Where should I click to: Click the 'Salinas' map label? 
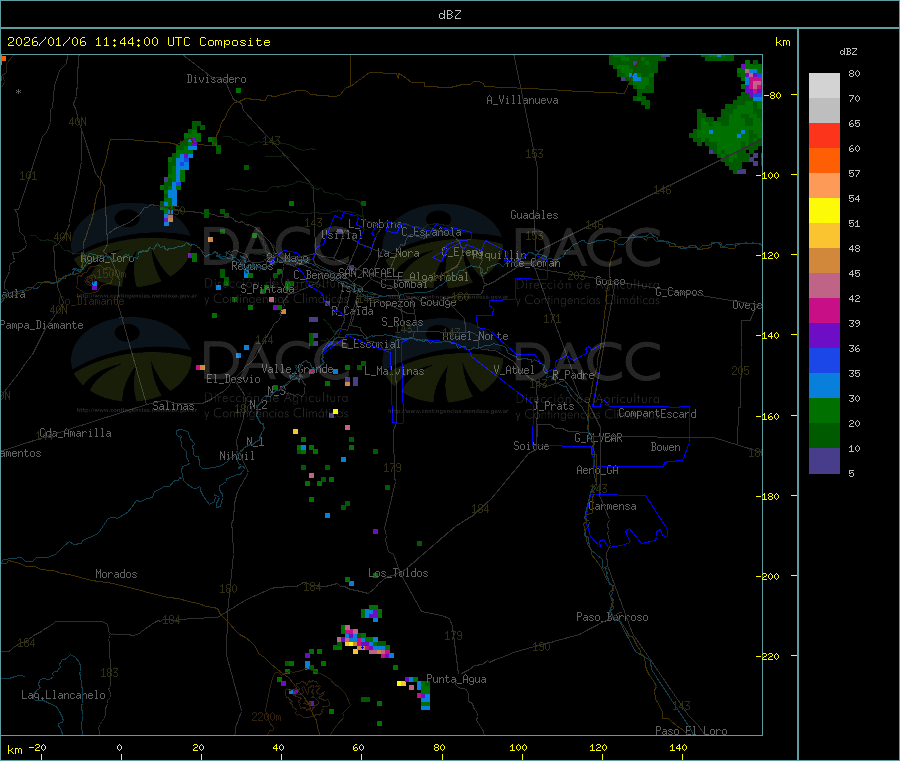click(173, 406)
